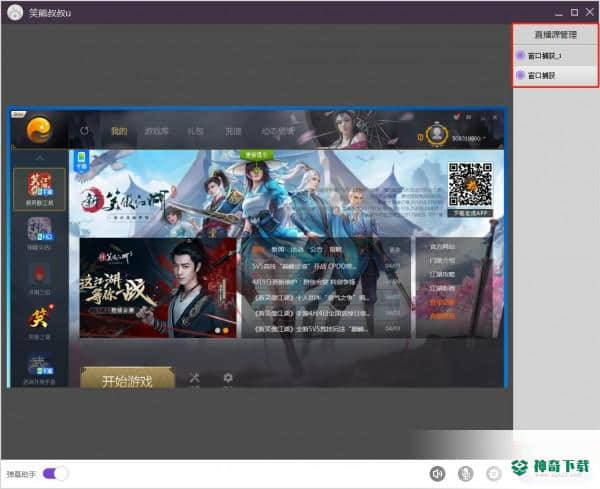Open the wrench repair tool icon
Image resolution: width=600 pixels, height=489 pixels.
click(x=195, y=378)
